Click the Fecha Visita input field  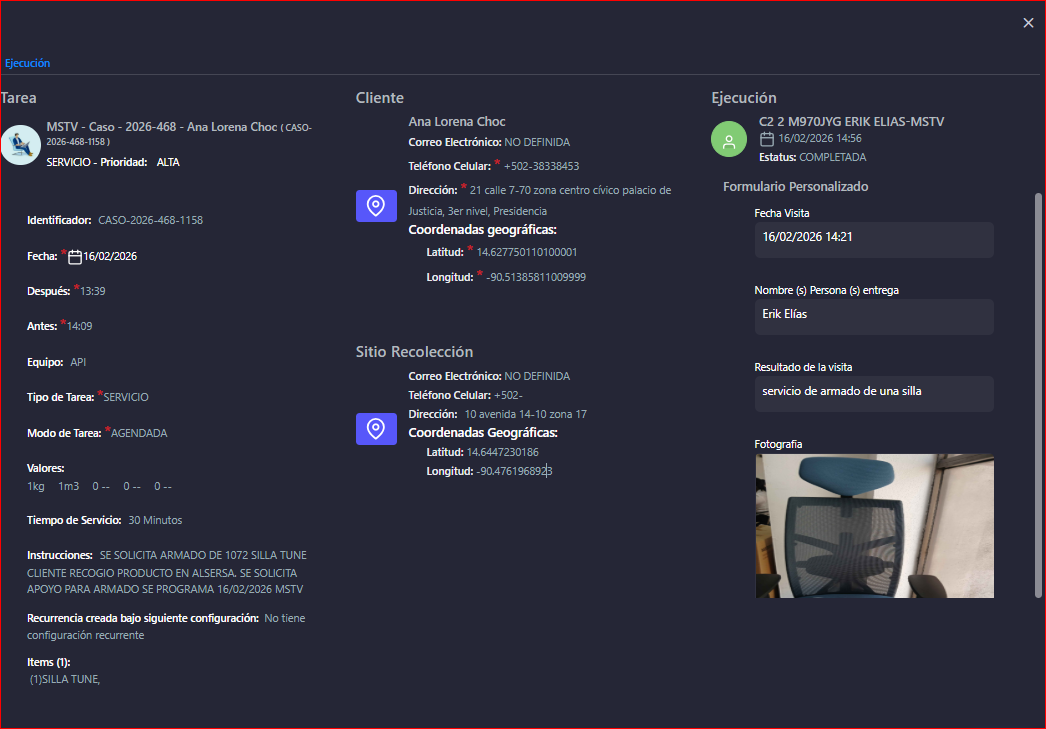coord(873,238)
